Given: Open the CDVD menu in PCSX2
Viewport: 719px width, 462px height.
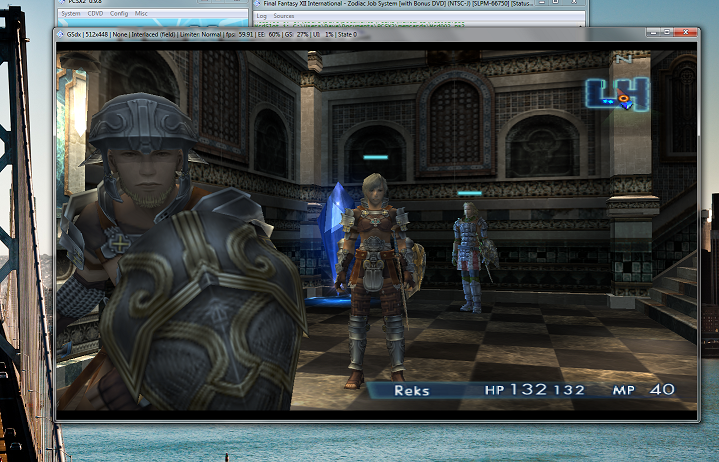Looking at the screenshot, I should [x=95, y=13].
